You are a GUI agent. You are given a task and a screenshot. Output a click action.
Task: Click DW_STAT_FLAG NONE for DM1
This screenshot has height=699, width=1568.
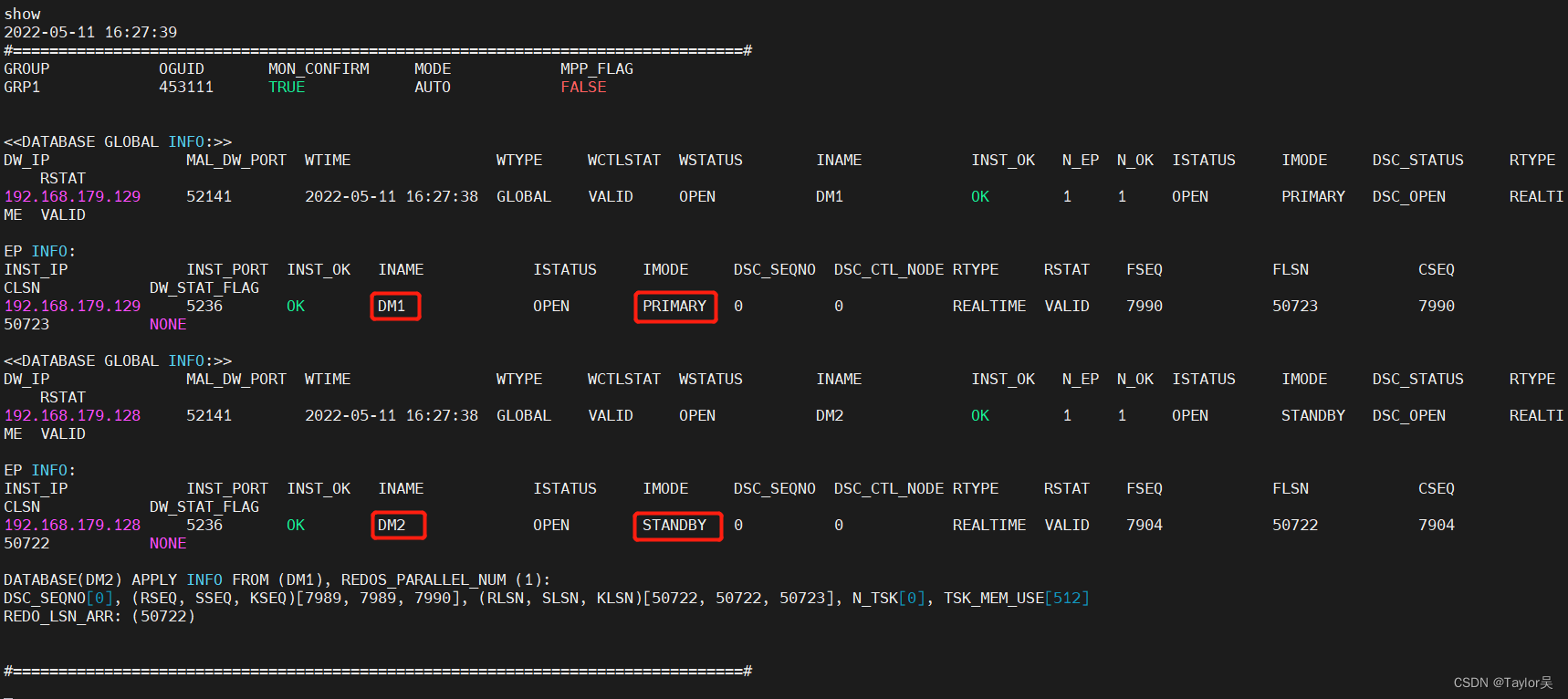(168, 325)
